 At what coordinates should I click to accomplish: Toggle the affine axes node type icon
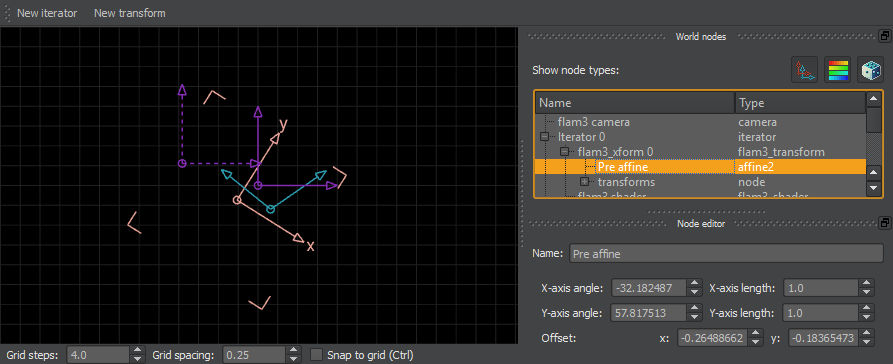pos(804,70)
